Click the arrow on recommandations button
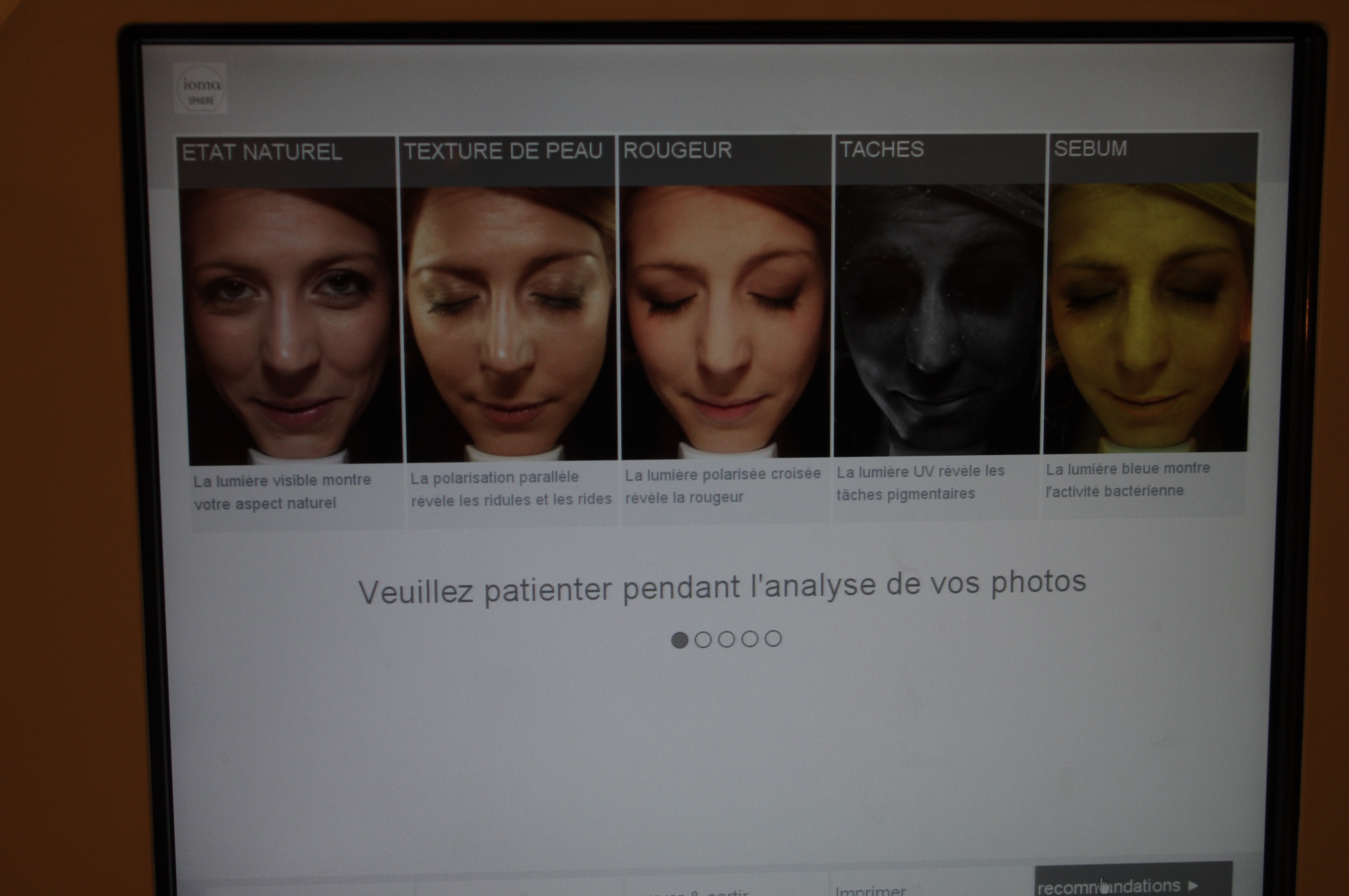The width and height of the screenshot is (1349, 896). [1192, 886]
